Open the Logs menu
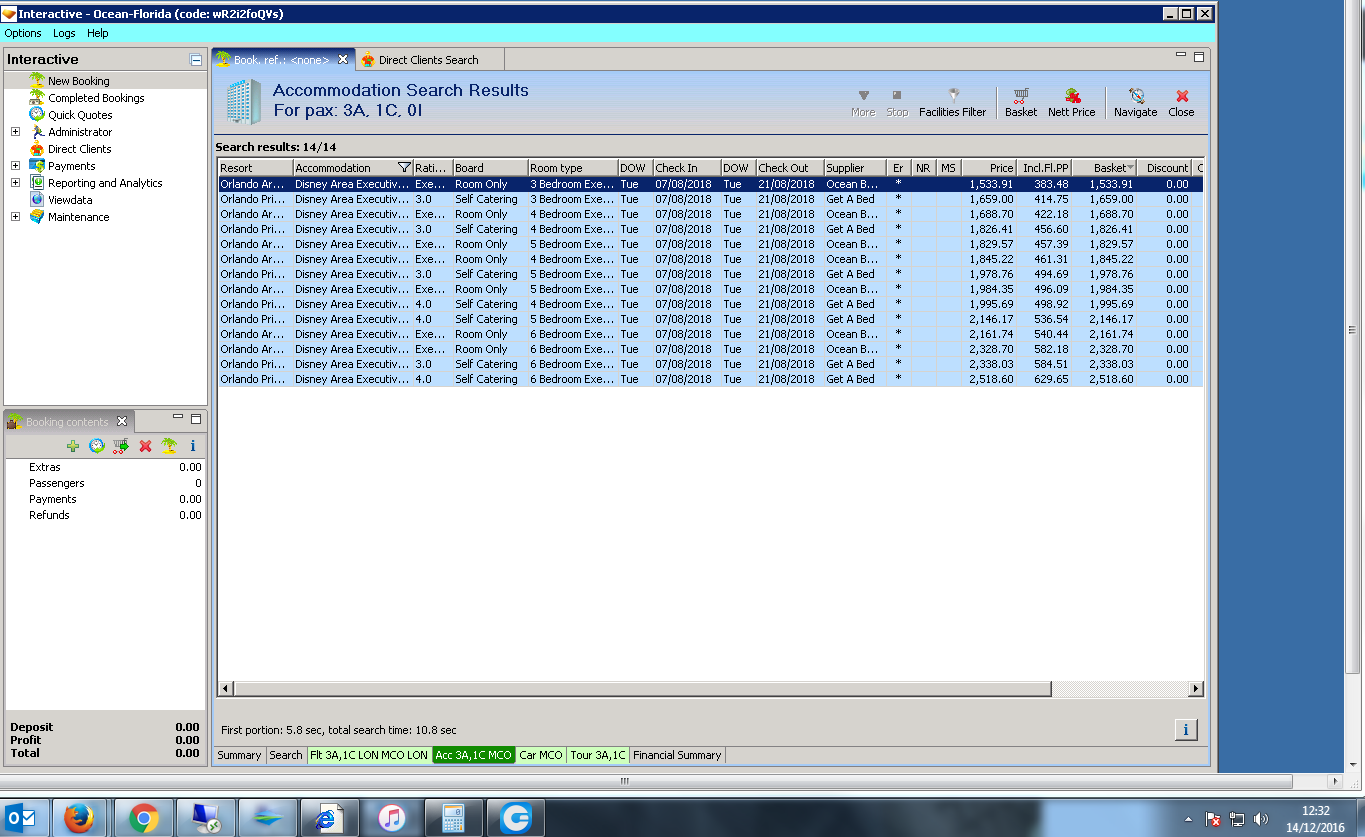The height and width of the screenshot is (837, 1365). click(64, 33)
